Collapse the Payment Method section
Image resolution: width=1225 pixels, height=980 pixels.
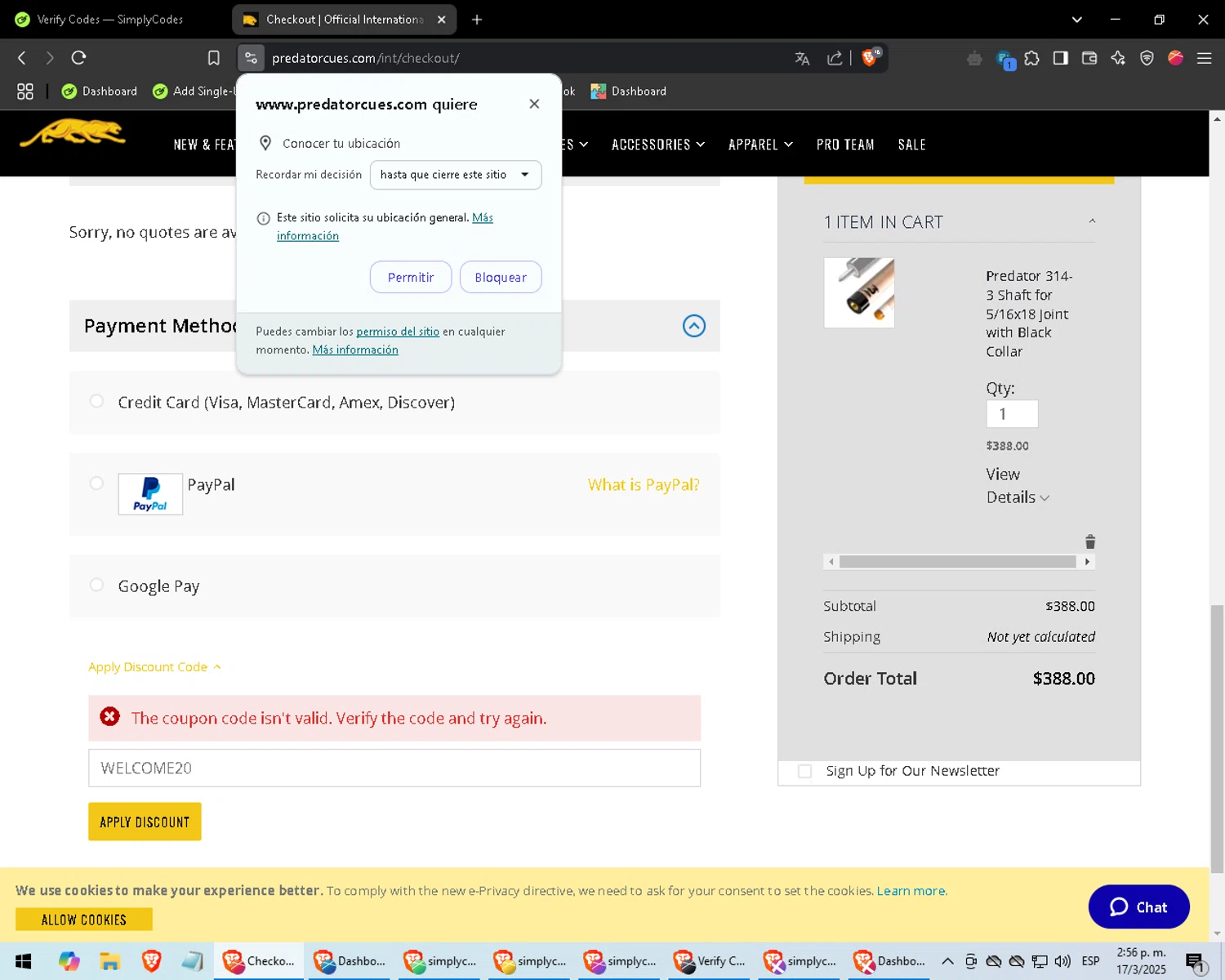pos(694,326)
